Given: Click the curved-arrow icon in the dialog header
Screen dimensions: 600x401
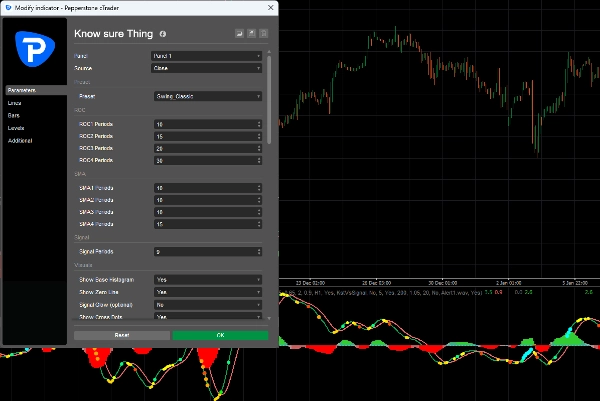Looking at the screenshot, I should [239, 34].
